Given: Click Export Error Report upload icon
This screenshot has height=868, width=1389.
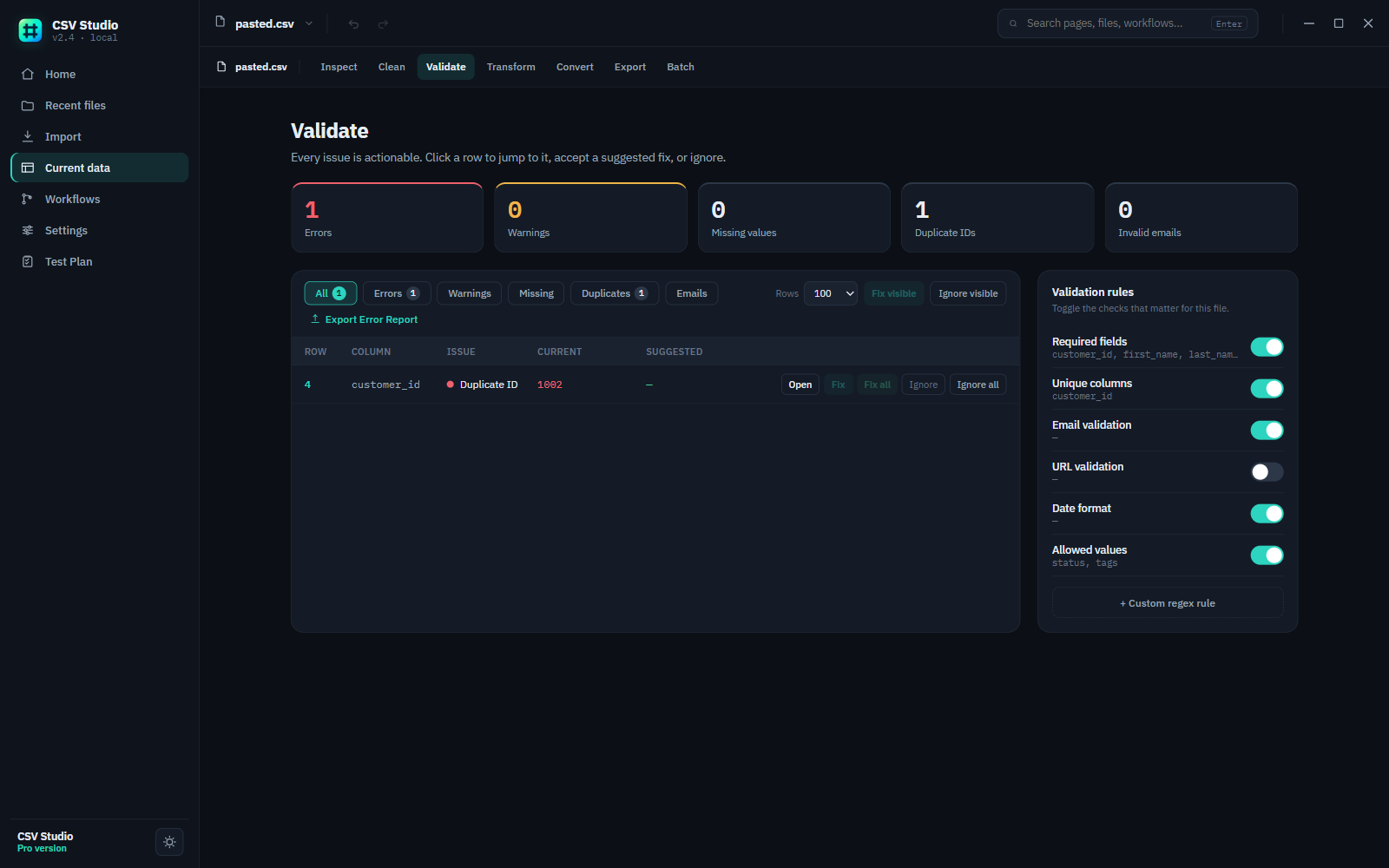Looking at the screenshot, I should [315, 319].
